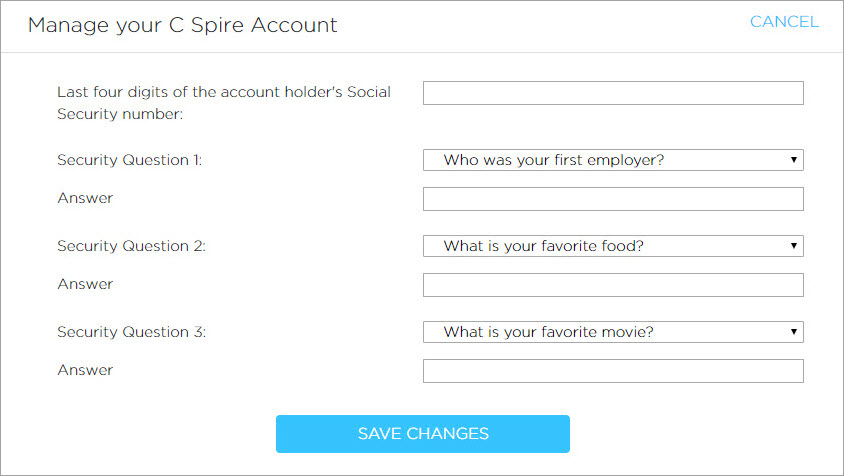Viewport: 844px width, 476px height.
Task: Click the 'Security Question 3:' label
Action: click(131, 332)
